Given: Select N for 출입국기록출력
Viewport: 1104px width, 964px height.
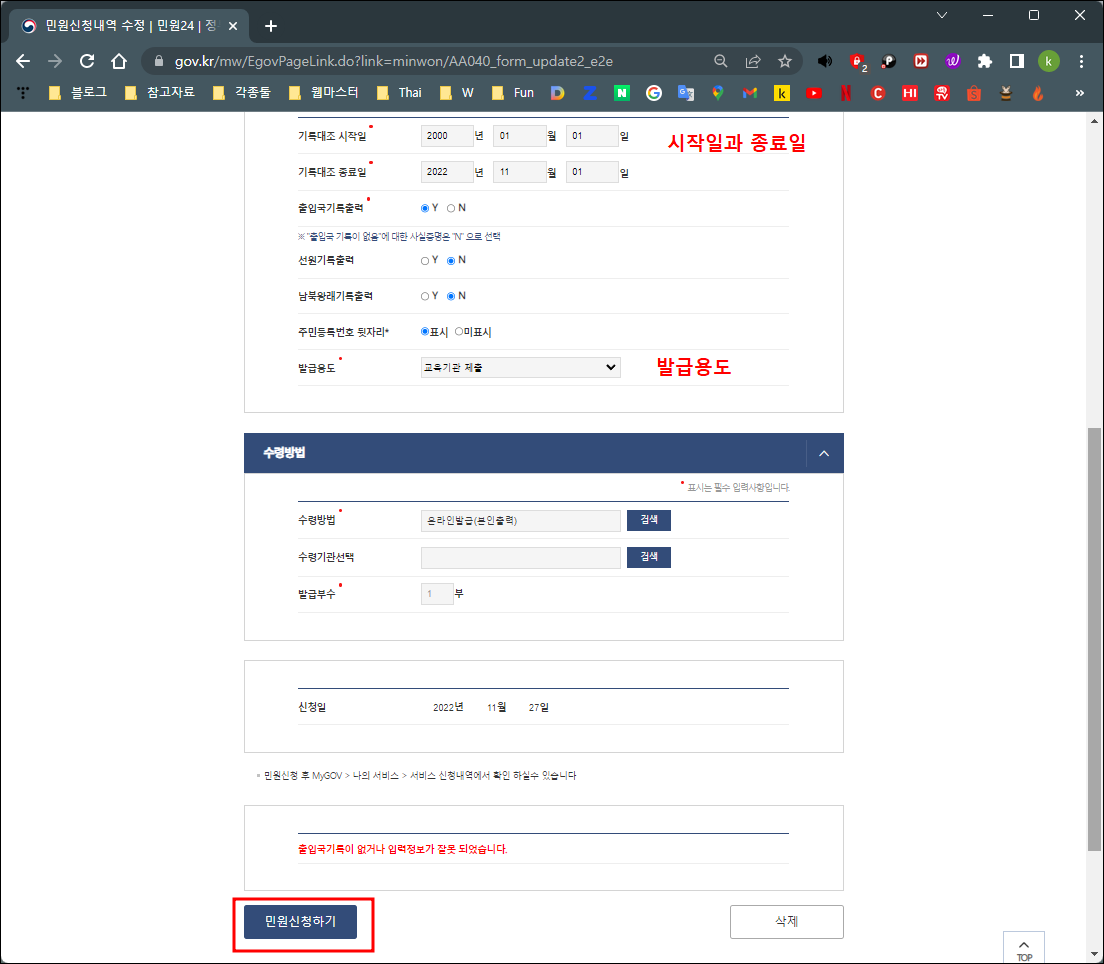Looking at the screenshot, I should [451, 208].
